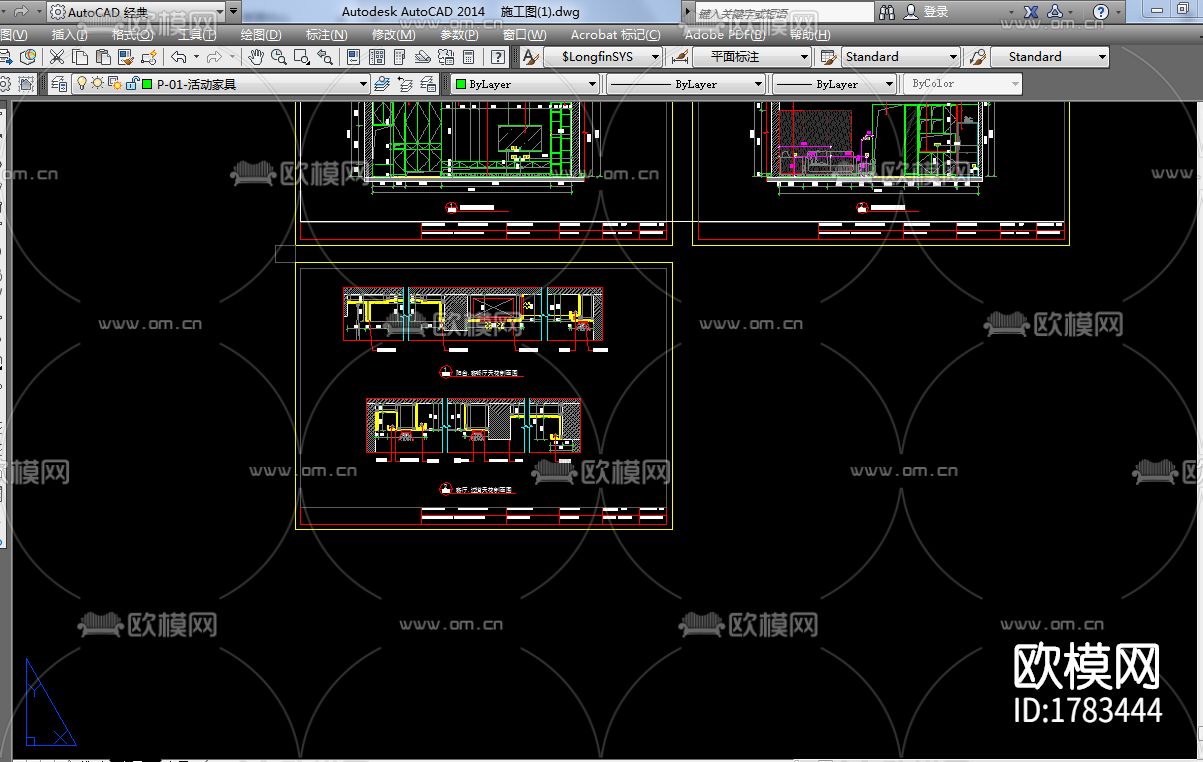Image resolution: width=1203 pixels, height=762 pixels.
Task: Open the $LongfinSYS text style dropdown
Action: coord(604,57)
